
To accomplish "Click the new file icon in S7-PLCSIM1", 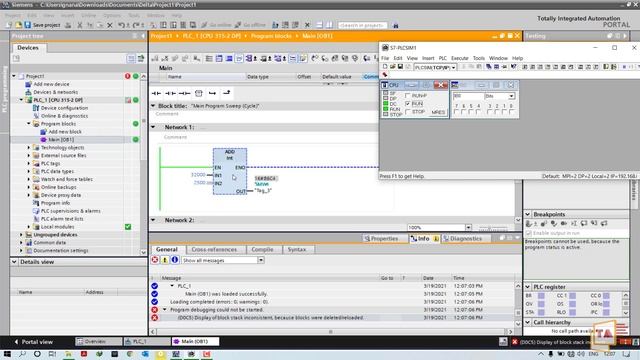I will click(385, 67).
